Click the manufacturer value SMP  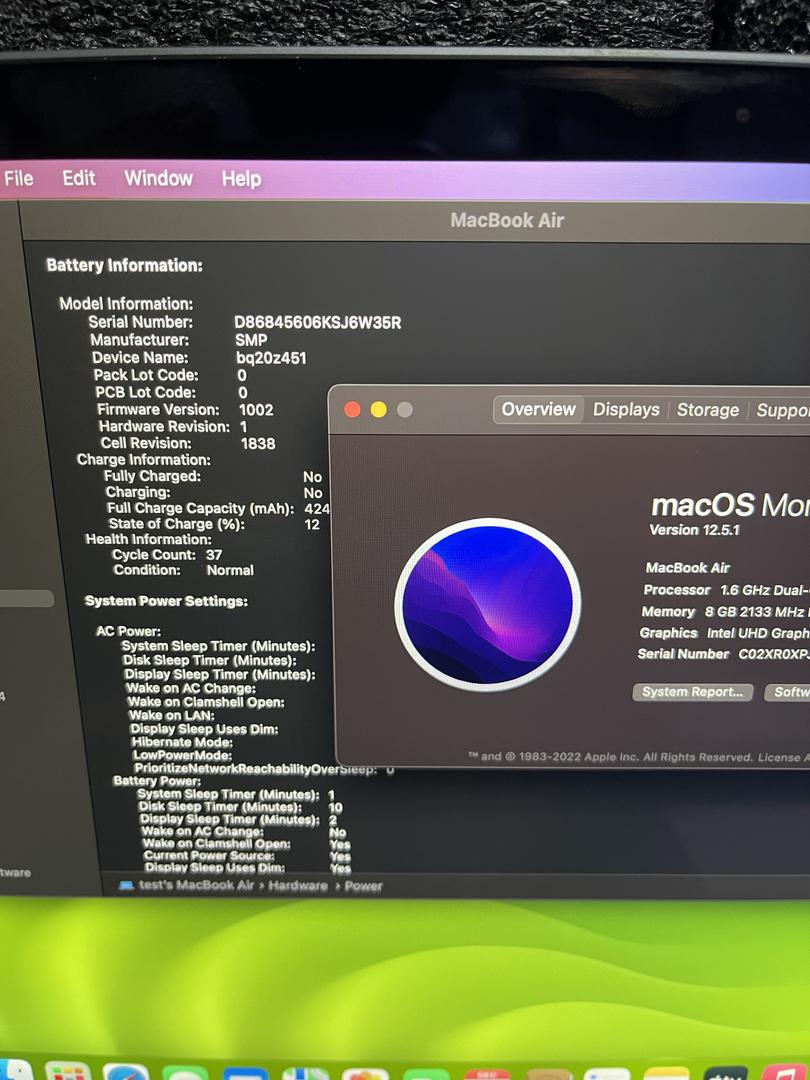pos(251,340)
